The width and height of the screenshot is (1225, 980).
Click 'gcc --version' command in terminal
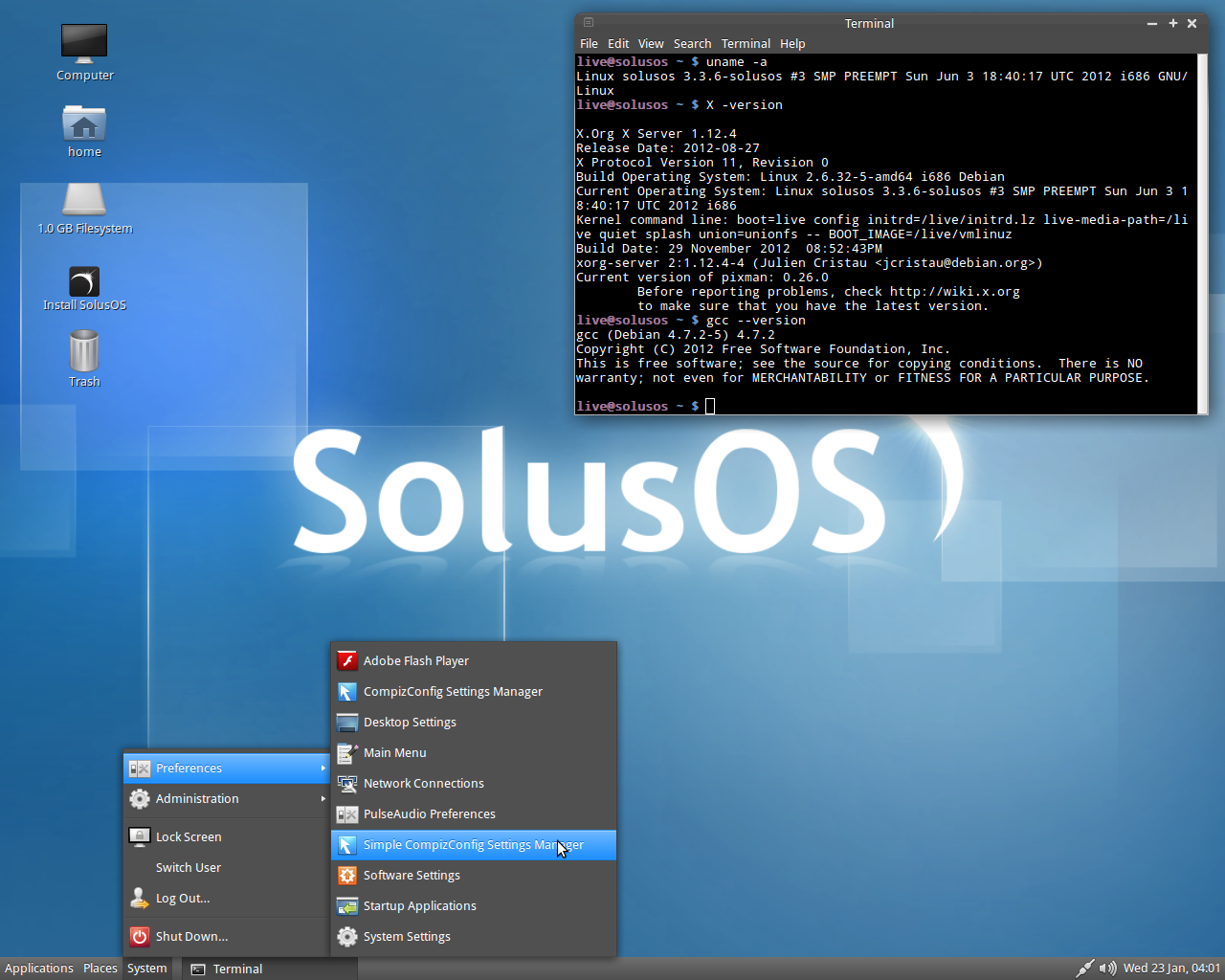click(756, 321)
